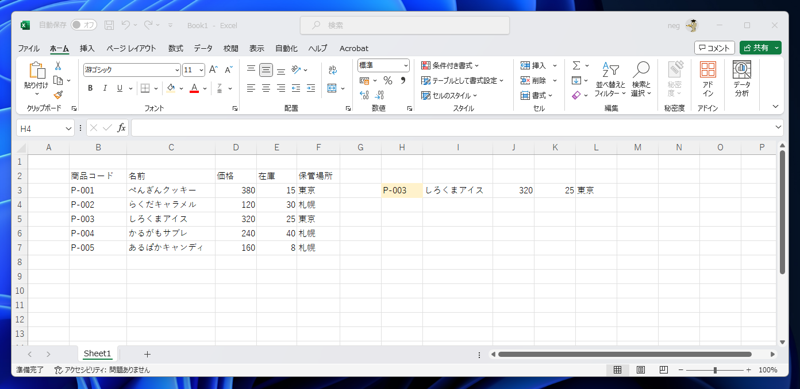Click the 共有 share button
The height and width of the screenshot is (389, 800).
pyautogui.click(x=760, y=47)
